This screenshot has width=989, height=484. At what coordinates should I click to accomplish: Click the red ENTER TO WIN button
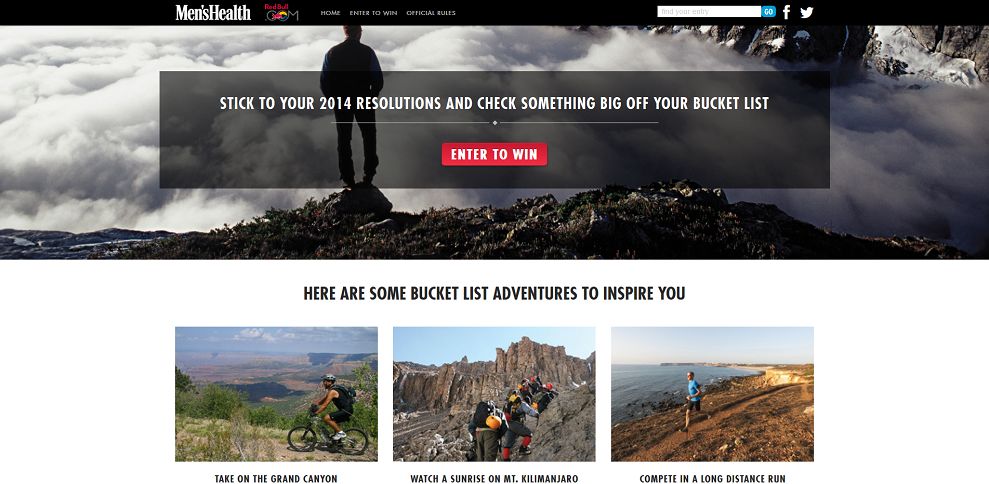pyautogui.click(x=494, y=155)
